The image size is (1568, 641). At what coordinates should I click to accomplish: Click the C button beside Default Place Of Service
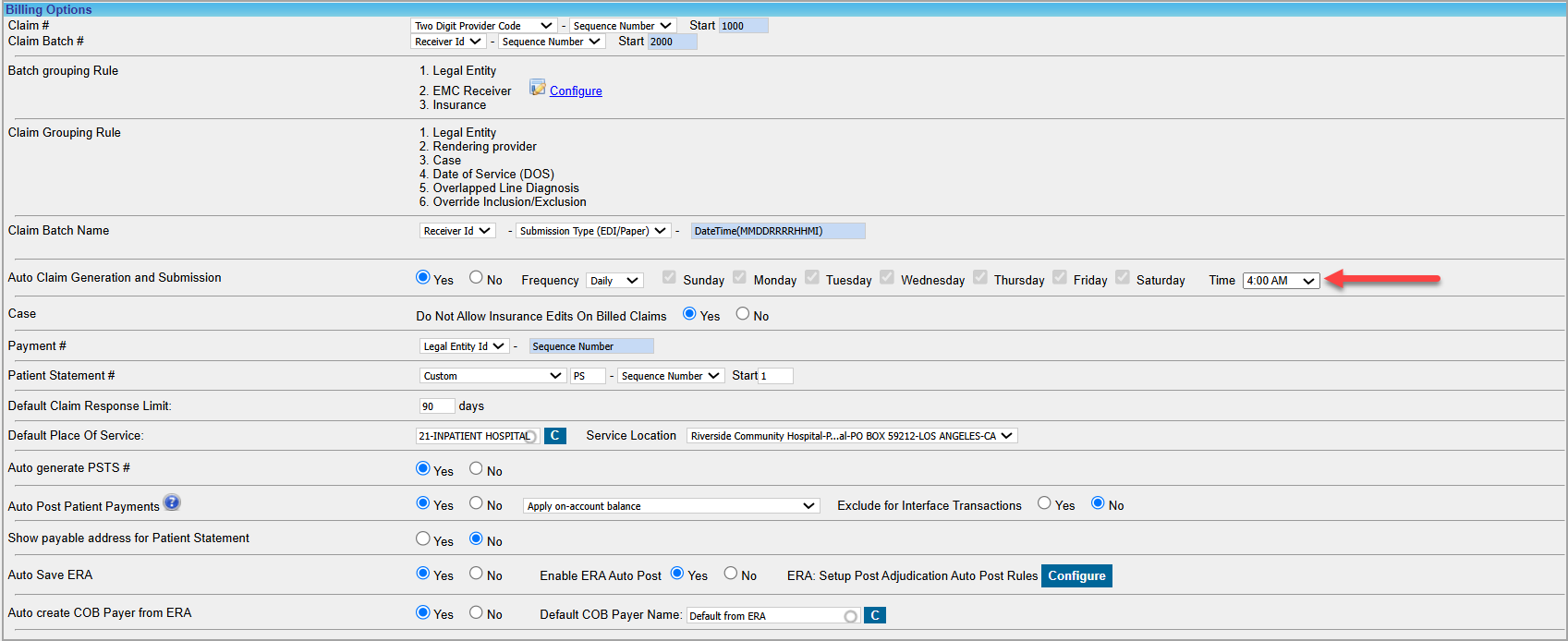click(554, 436)
